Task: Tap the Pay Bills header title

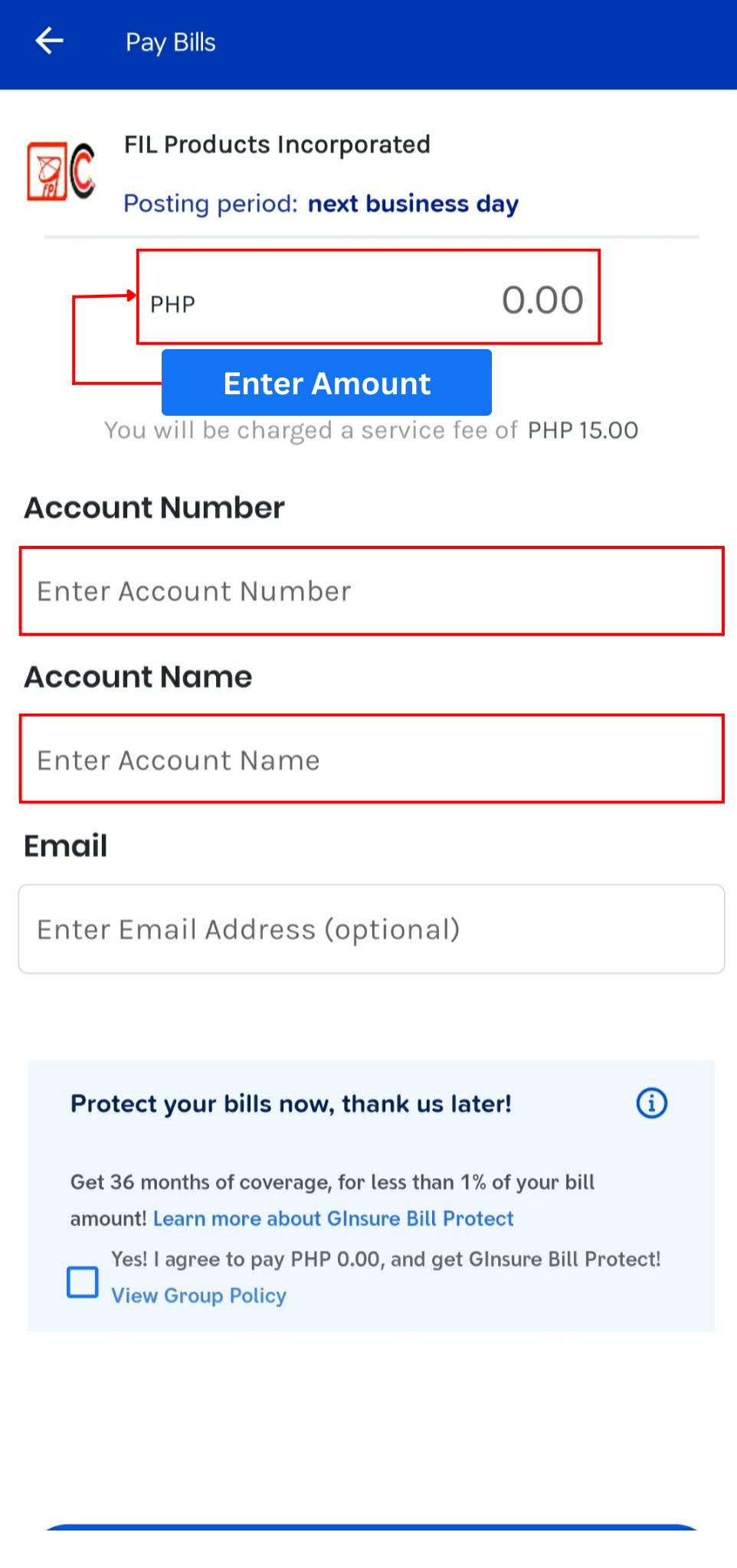Action: click(x=171, y=42)
